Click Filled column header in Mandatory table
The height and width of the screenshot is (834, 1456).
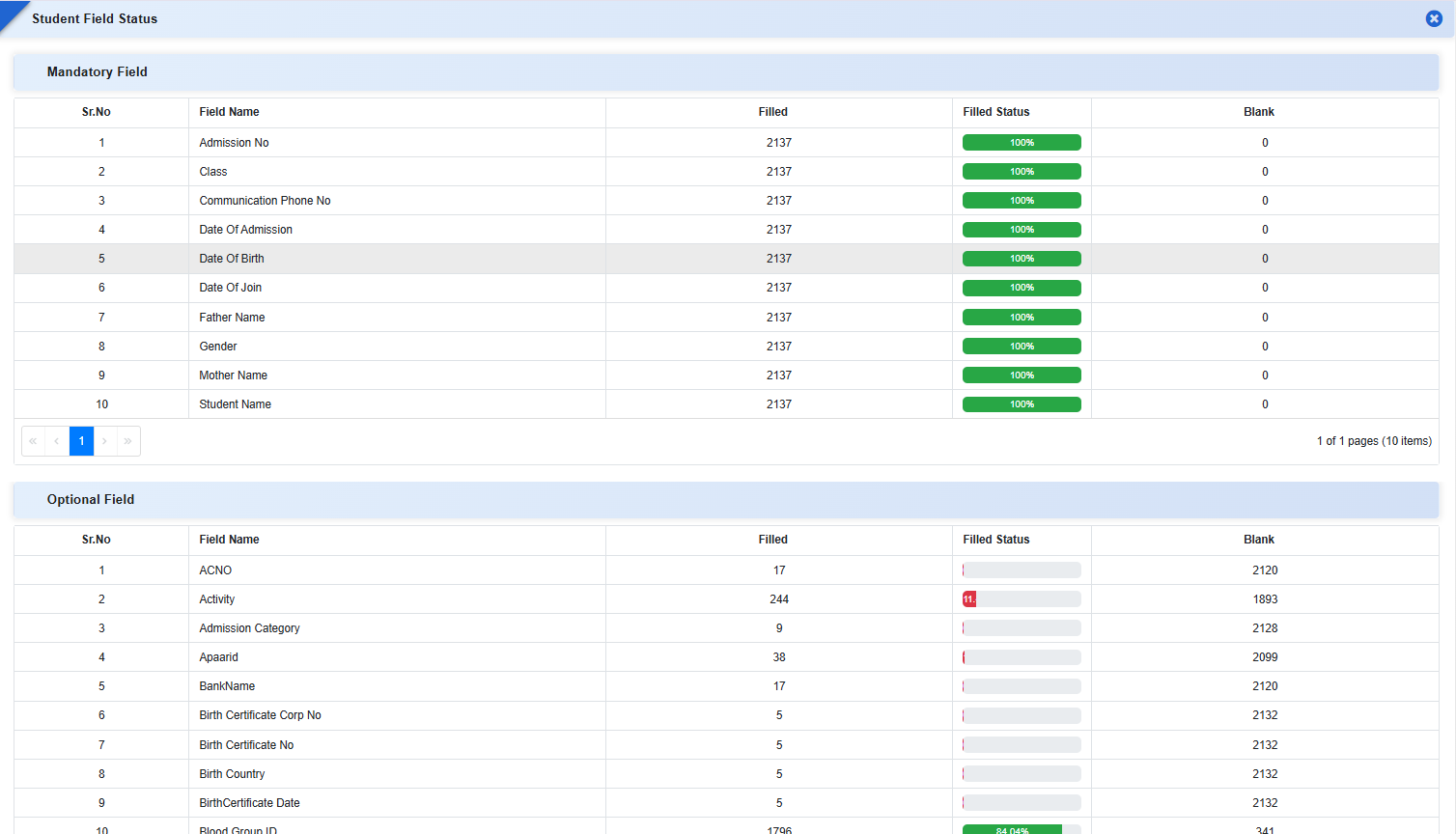click(772, 112)
